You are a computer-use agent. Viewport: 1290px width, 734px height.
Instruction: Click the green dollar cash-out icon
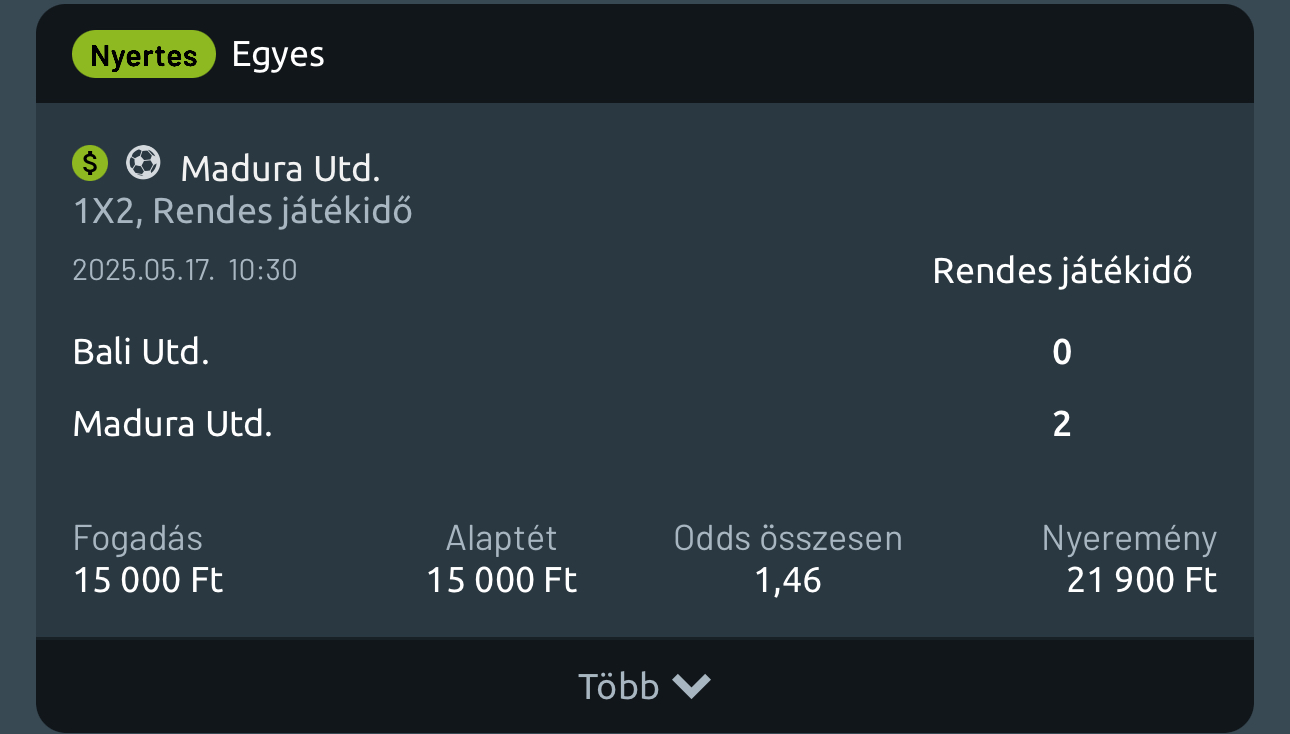coord(90,162)
